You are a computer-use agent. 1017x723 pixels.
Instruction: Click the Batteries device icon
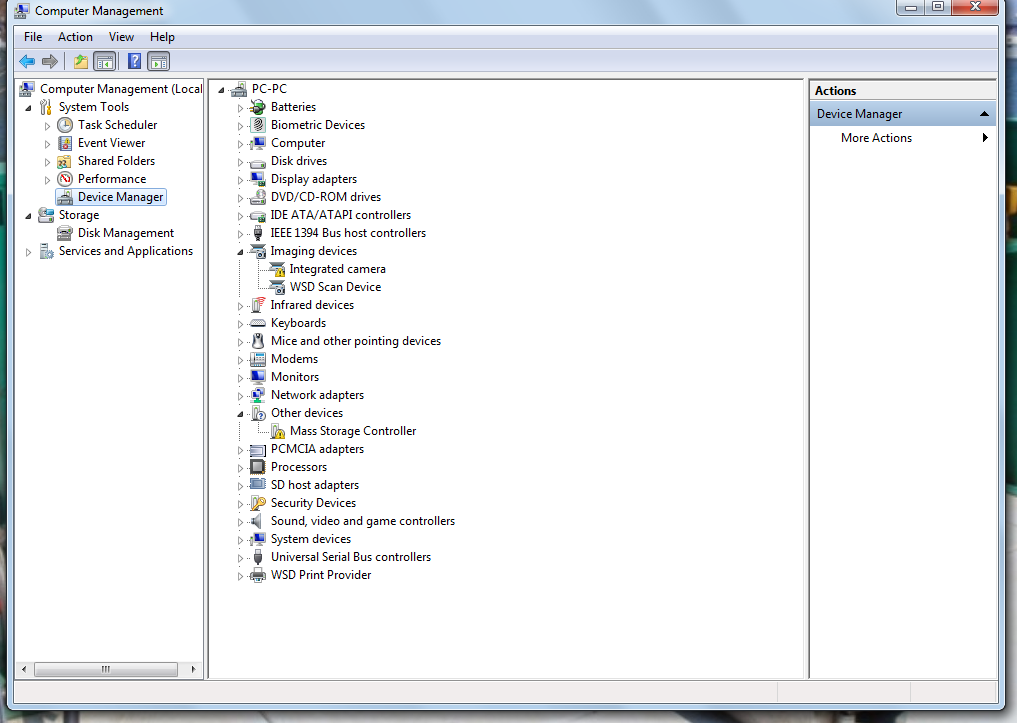258,107
